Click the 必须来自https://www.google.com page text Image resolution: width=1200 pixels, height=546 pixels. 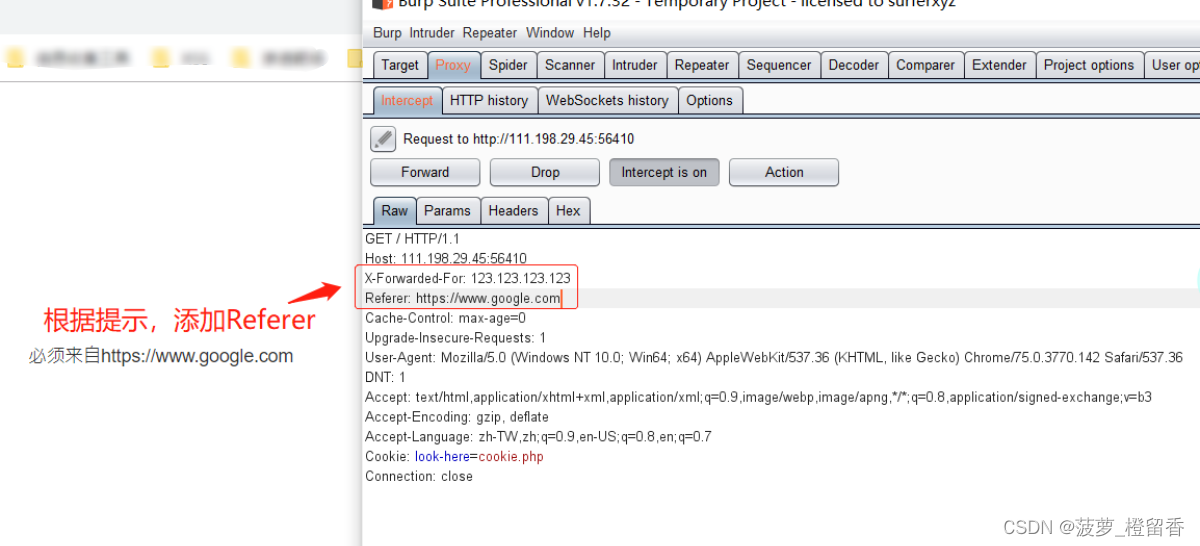point(160,356)
